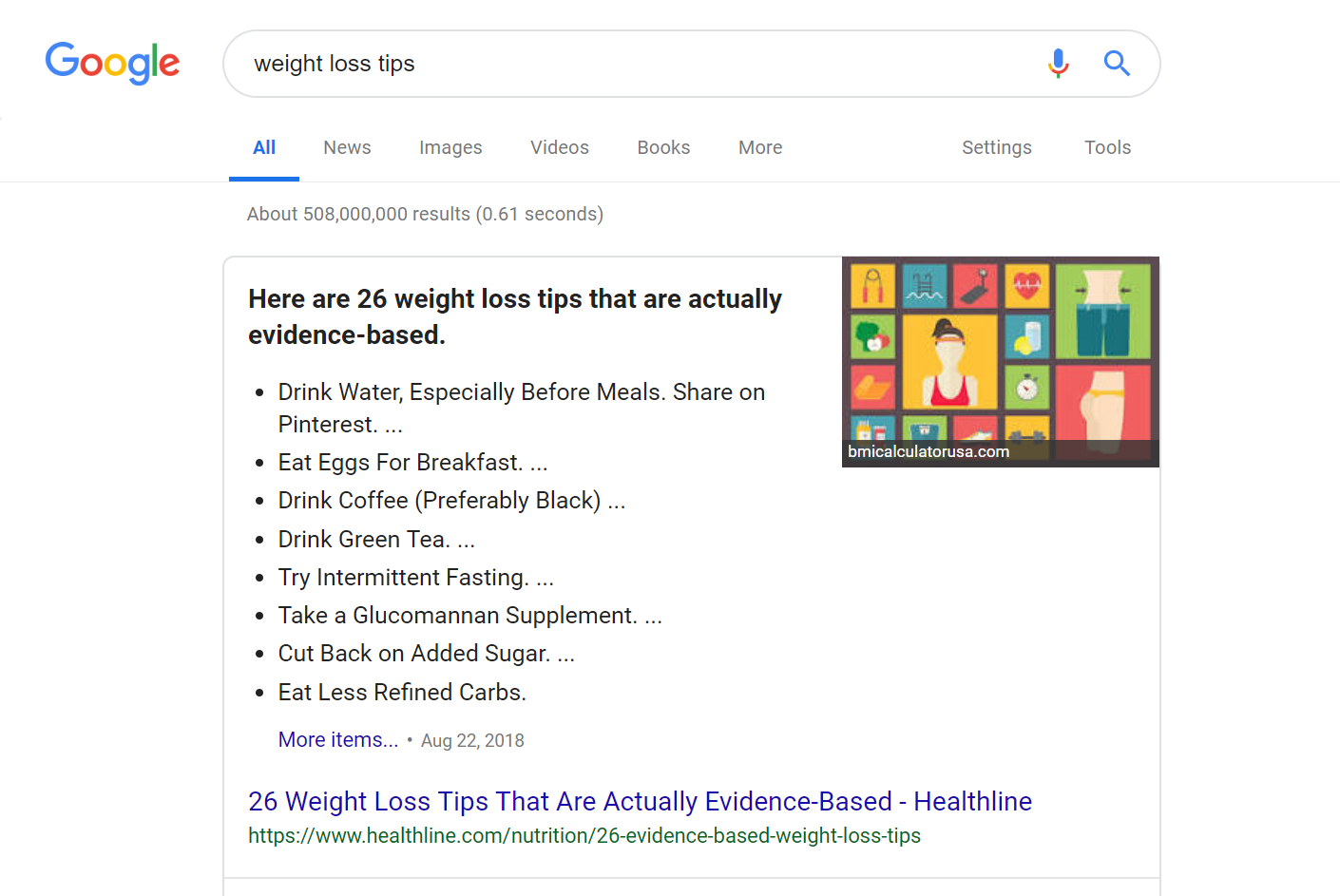Screen dimensions: 1340x896
Task: Select the 'Drink Green Tea' list item text
Action: 376,539
